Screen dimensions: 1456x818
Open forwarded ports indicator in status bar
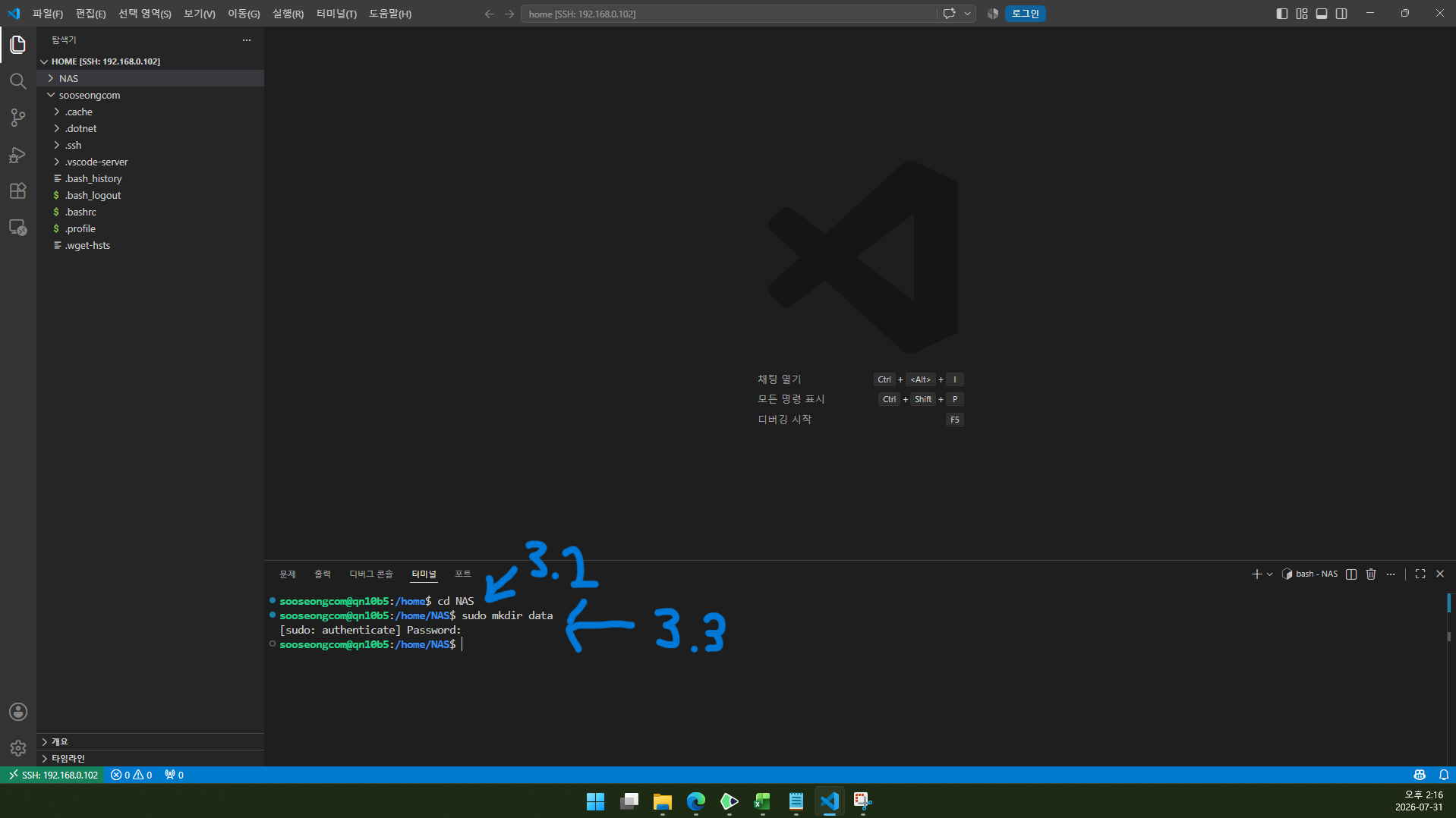click(x=174, y=775)
